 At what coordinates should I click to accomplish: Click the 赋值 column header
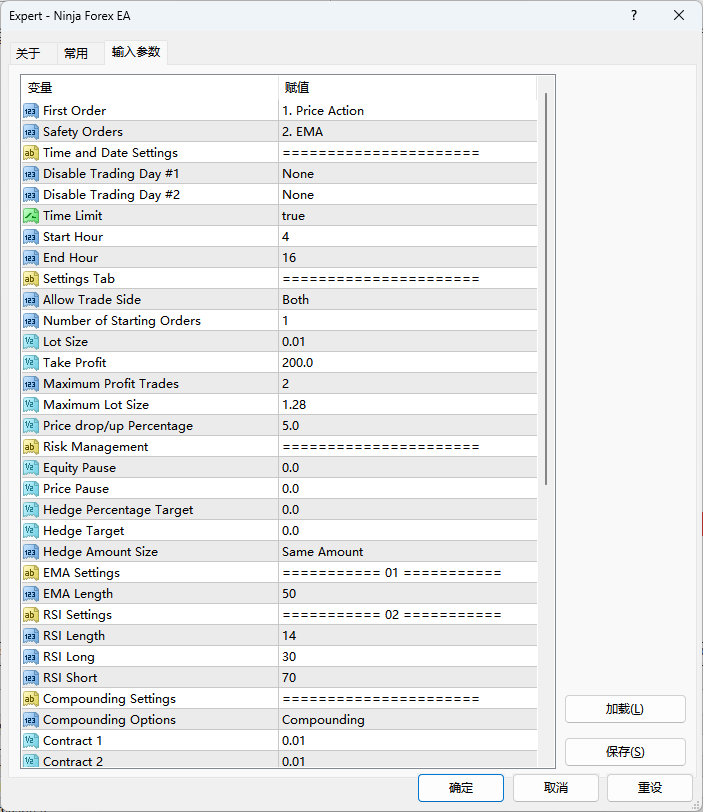click(x=408, y=88)
